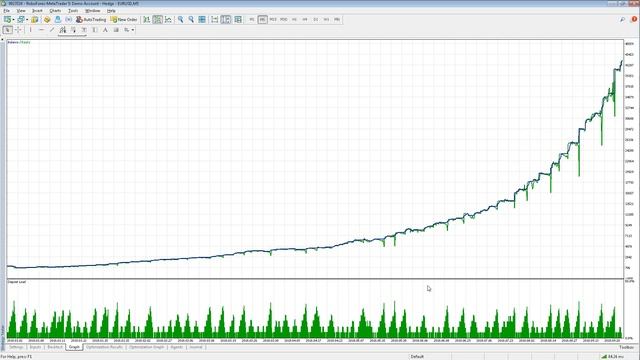The width and height of the screenshot is (640, 360).
Task: Click the Zoom In magnifier icon
Action: (180, 19)
